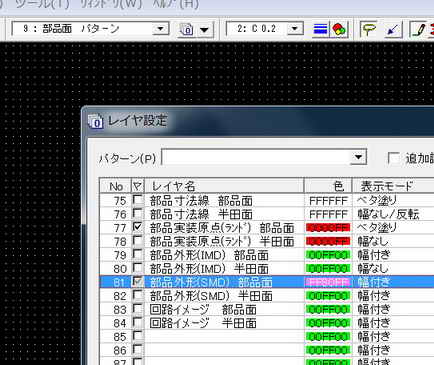This screenshot has width=434, height=365.
Task: Check the box for layer 83 回路イメージ
Action: tap(137, 309)
